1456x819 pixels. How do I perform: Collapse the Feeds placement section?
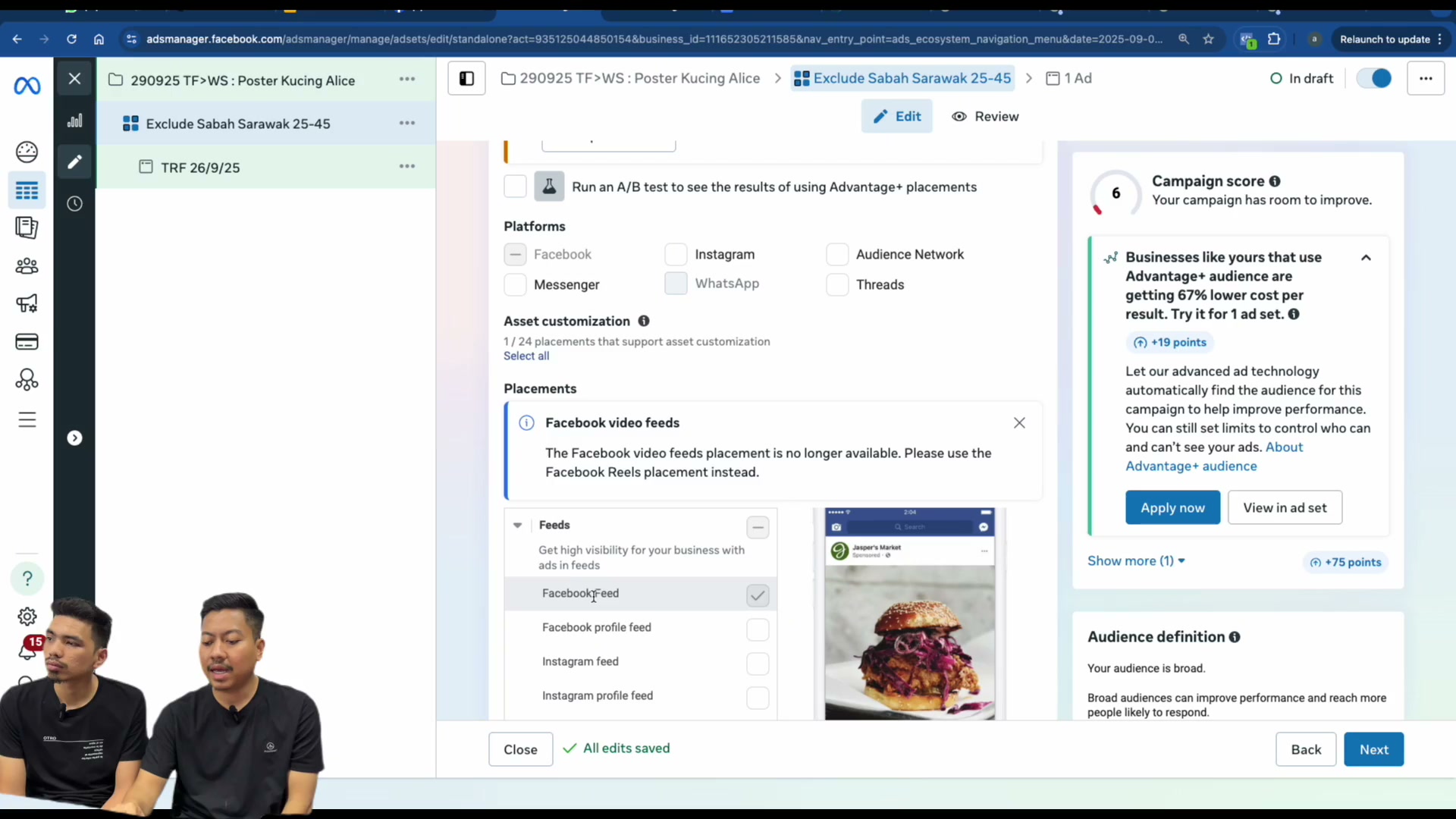(517, 525)
